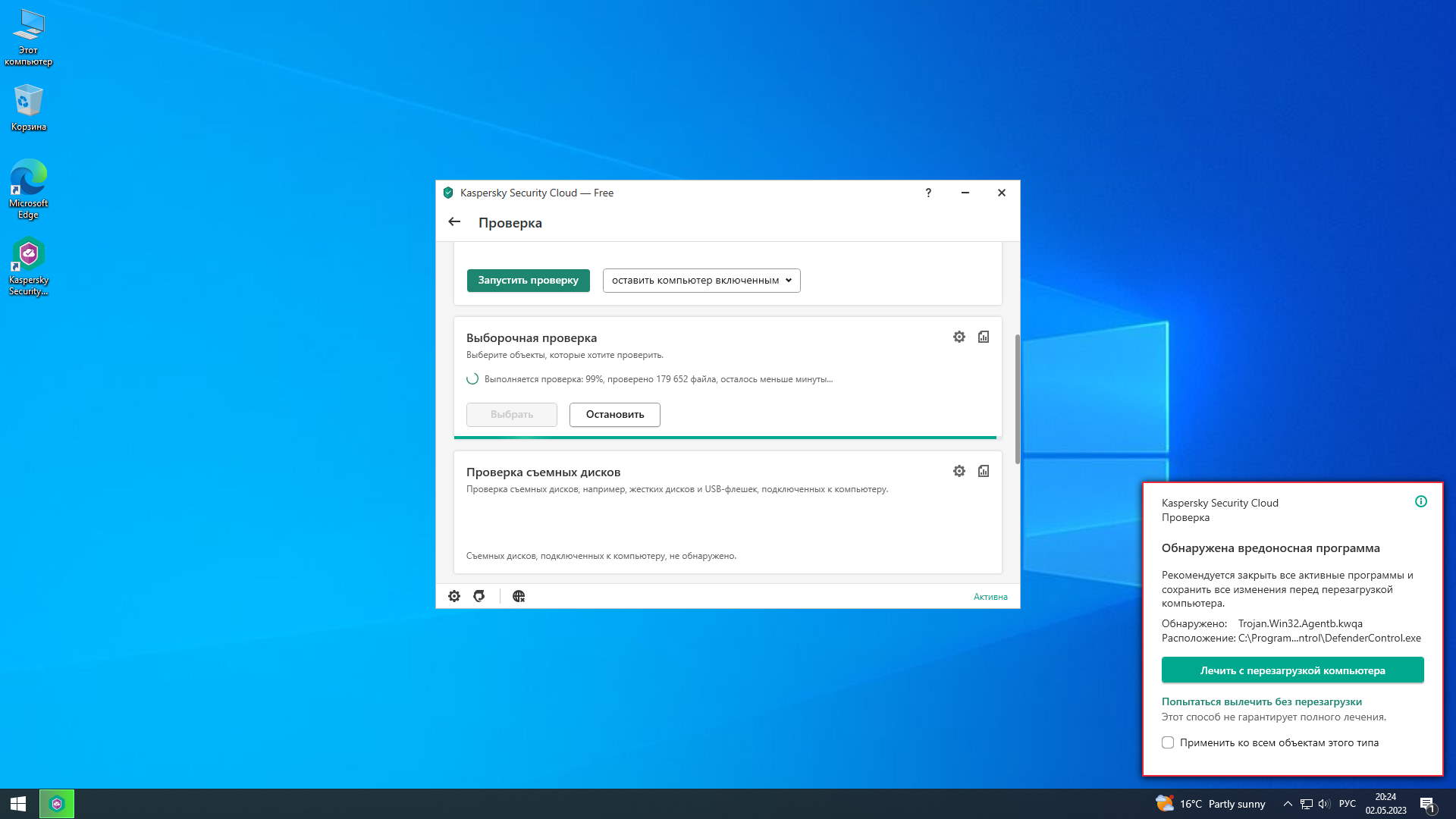Open Kaspersky settings gear in bottom bar

pyautogui.click(x=454, y=596)
